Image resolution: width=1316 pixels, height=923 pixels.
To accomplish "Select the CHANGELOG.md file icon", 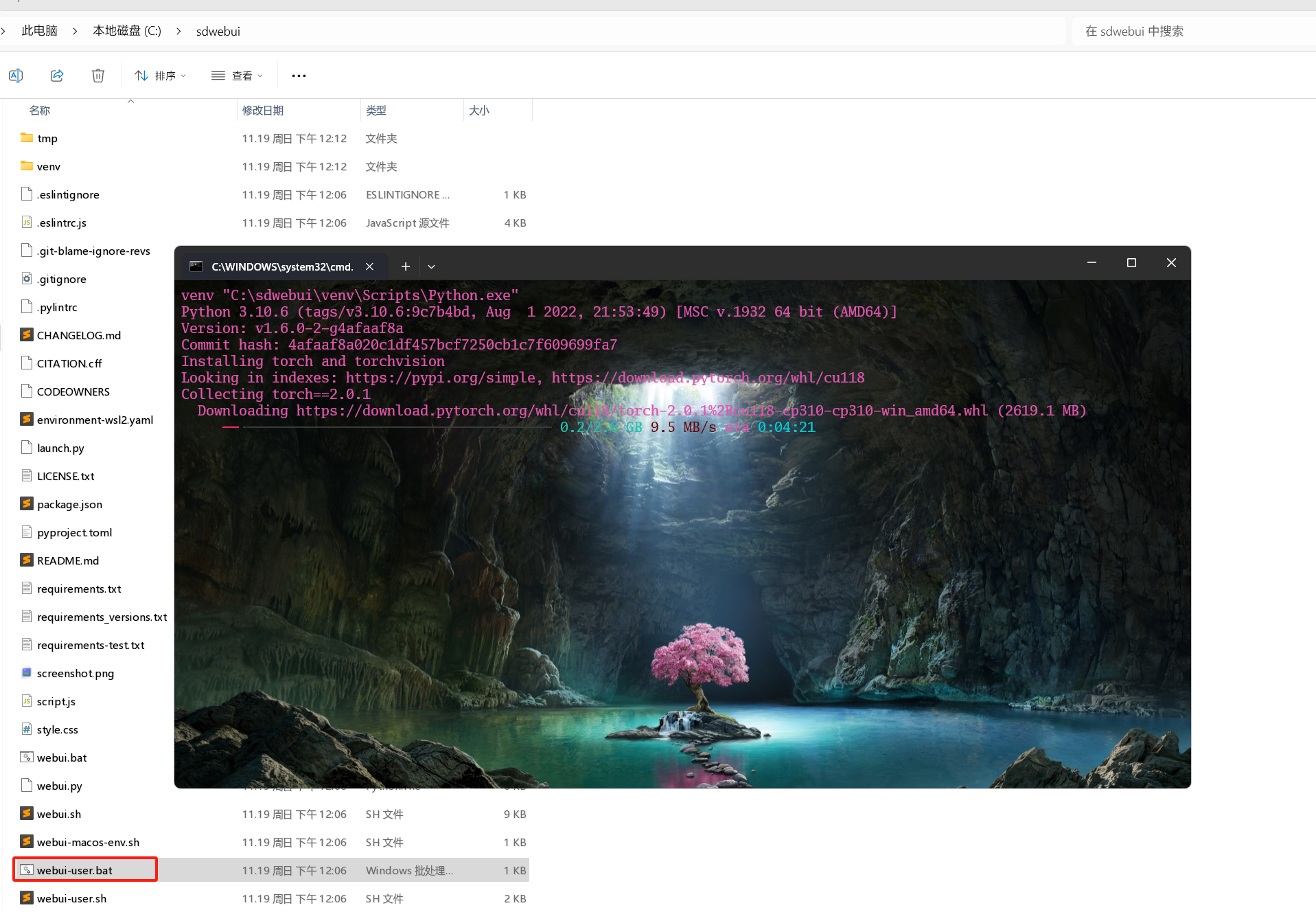I will pos(27,335).
